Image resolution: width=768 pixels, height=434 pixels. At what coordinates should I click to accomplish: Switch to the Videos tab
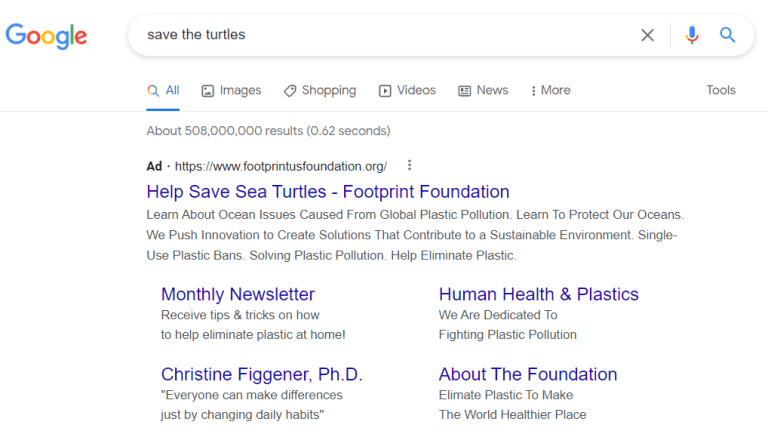(407, 91)
